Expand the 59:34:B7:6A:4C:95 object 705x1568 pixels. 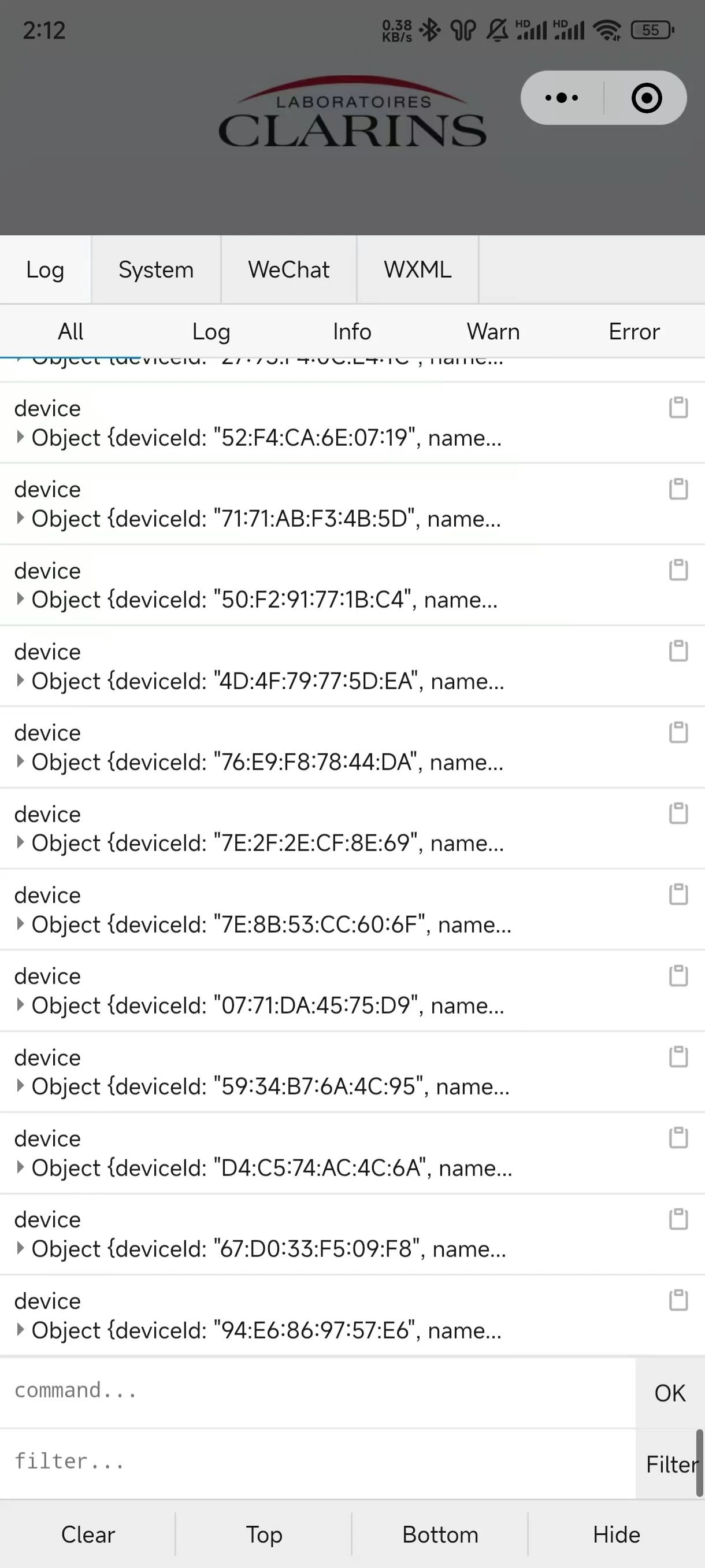[20, 1086]
